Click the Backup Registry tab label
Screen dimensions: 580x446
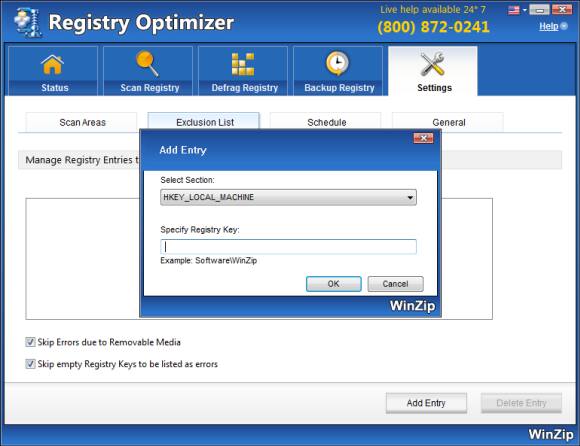tap(339, 88)
